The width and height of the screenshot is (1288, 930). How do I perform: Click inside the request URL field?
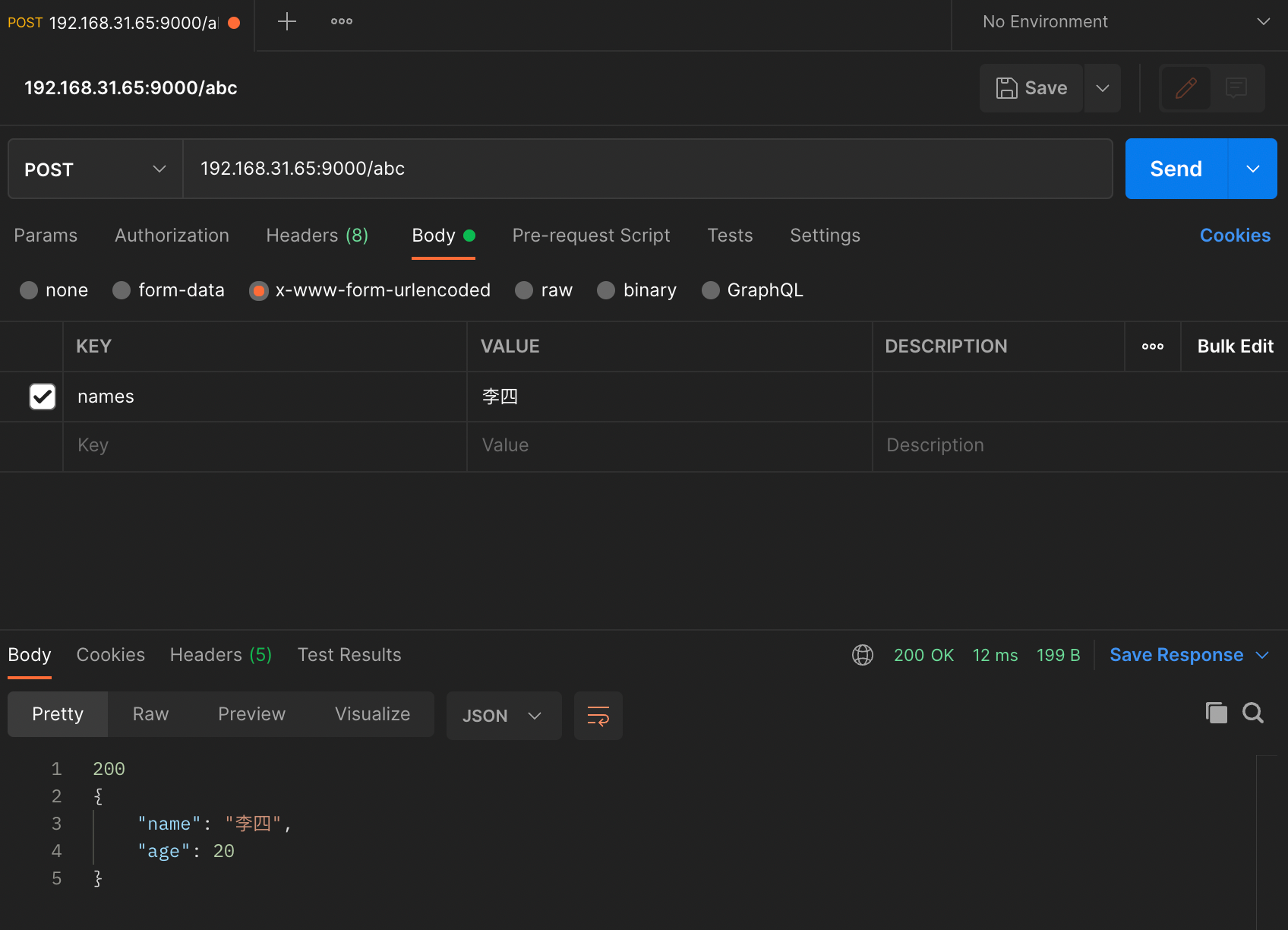point(646,169)
